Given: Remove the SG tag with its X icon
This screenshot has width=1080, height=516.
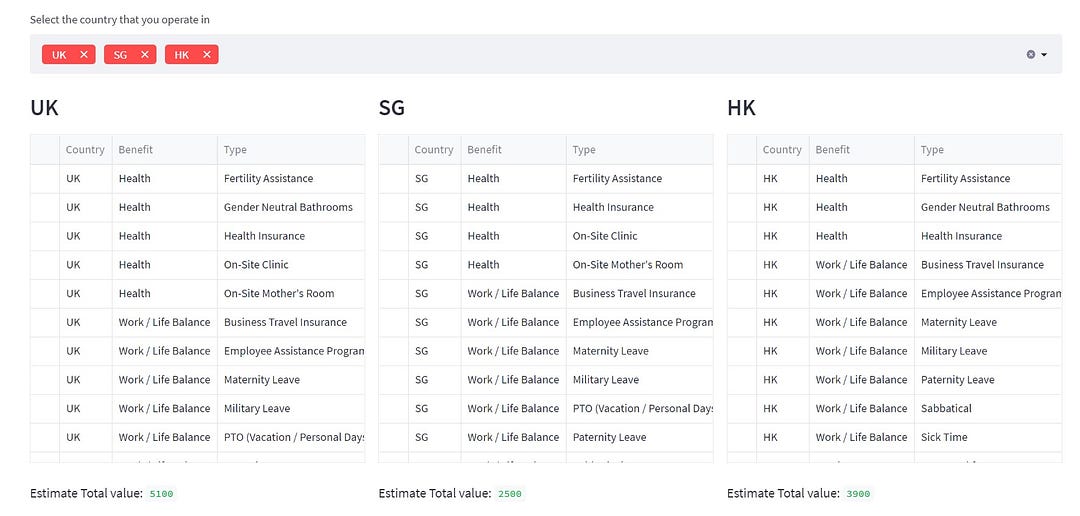Looking at the screenshot, I should coord(145,54).
